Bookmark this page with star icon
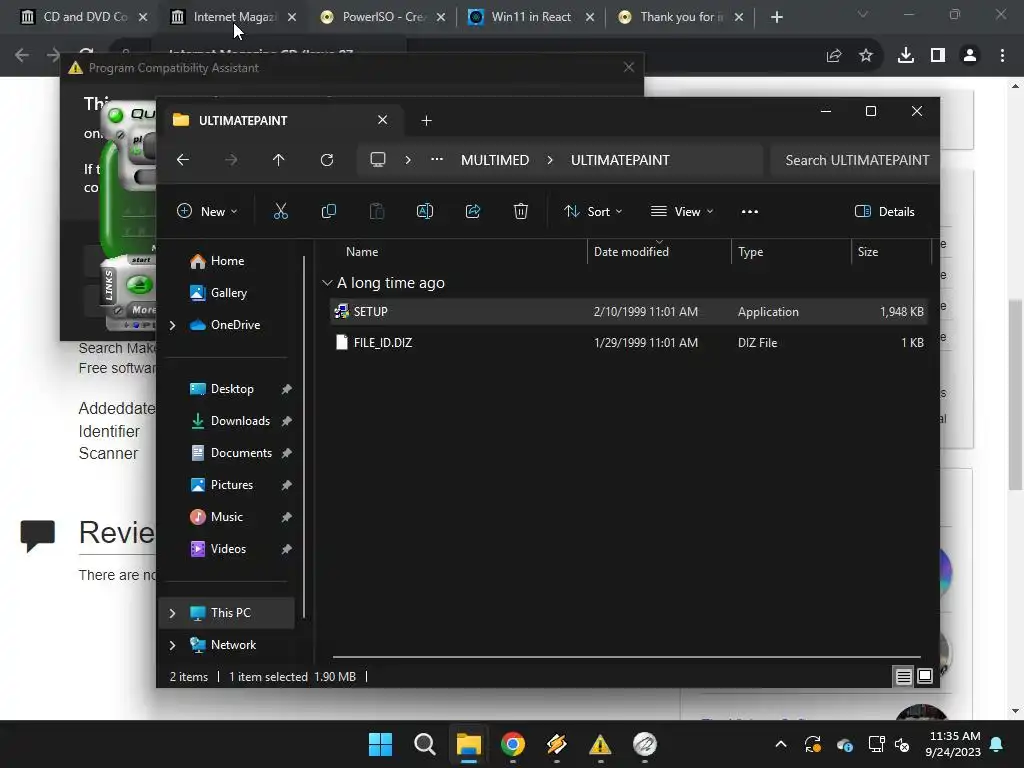Image resolution: width=1024 pixels, height=768 pixels. pos(866,56)
